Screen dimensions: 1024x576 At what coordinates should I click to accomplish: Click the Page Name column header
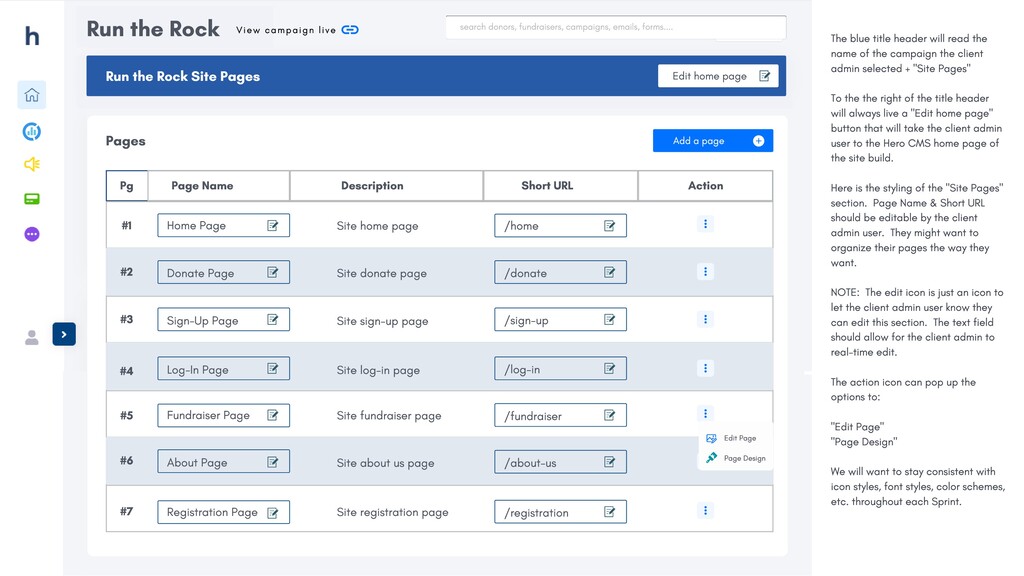(219, 185)
